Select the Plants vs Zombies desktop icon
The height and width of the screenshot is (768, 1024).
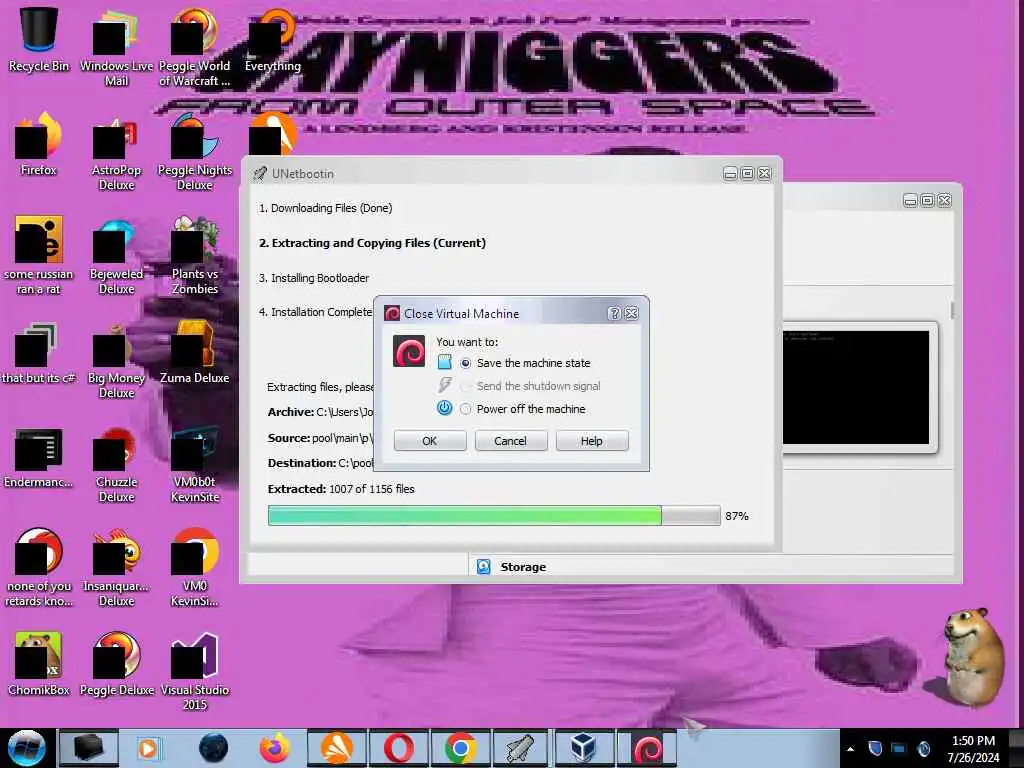[195, 256]
